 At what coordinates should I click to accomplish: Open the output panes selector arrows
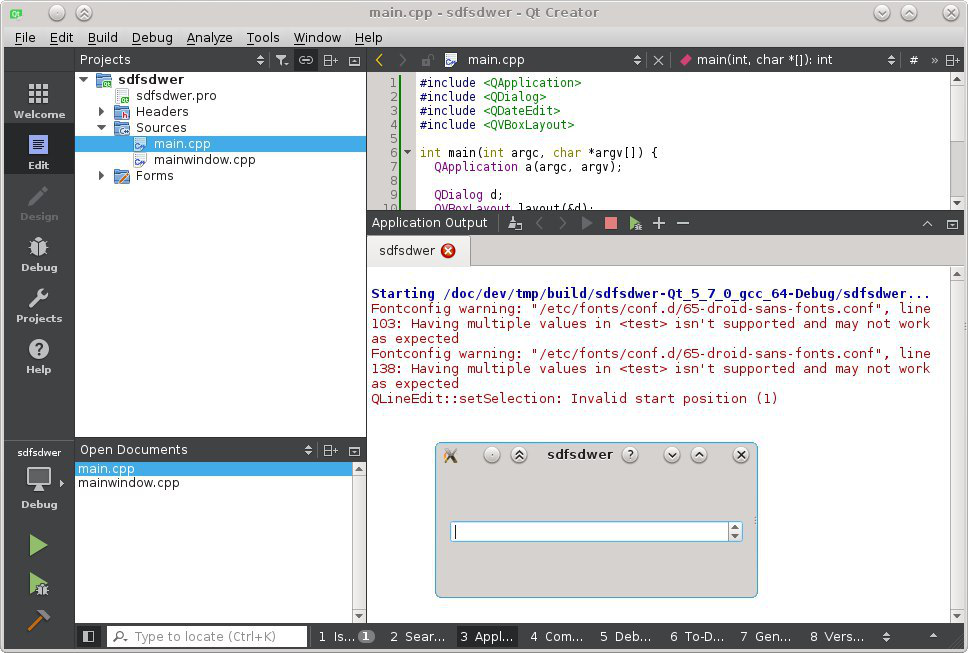coord(887,637)
